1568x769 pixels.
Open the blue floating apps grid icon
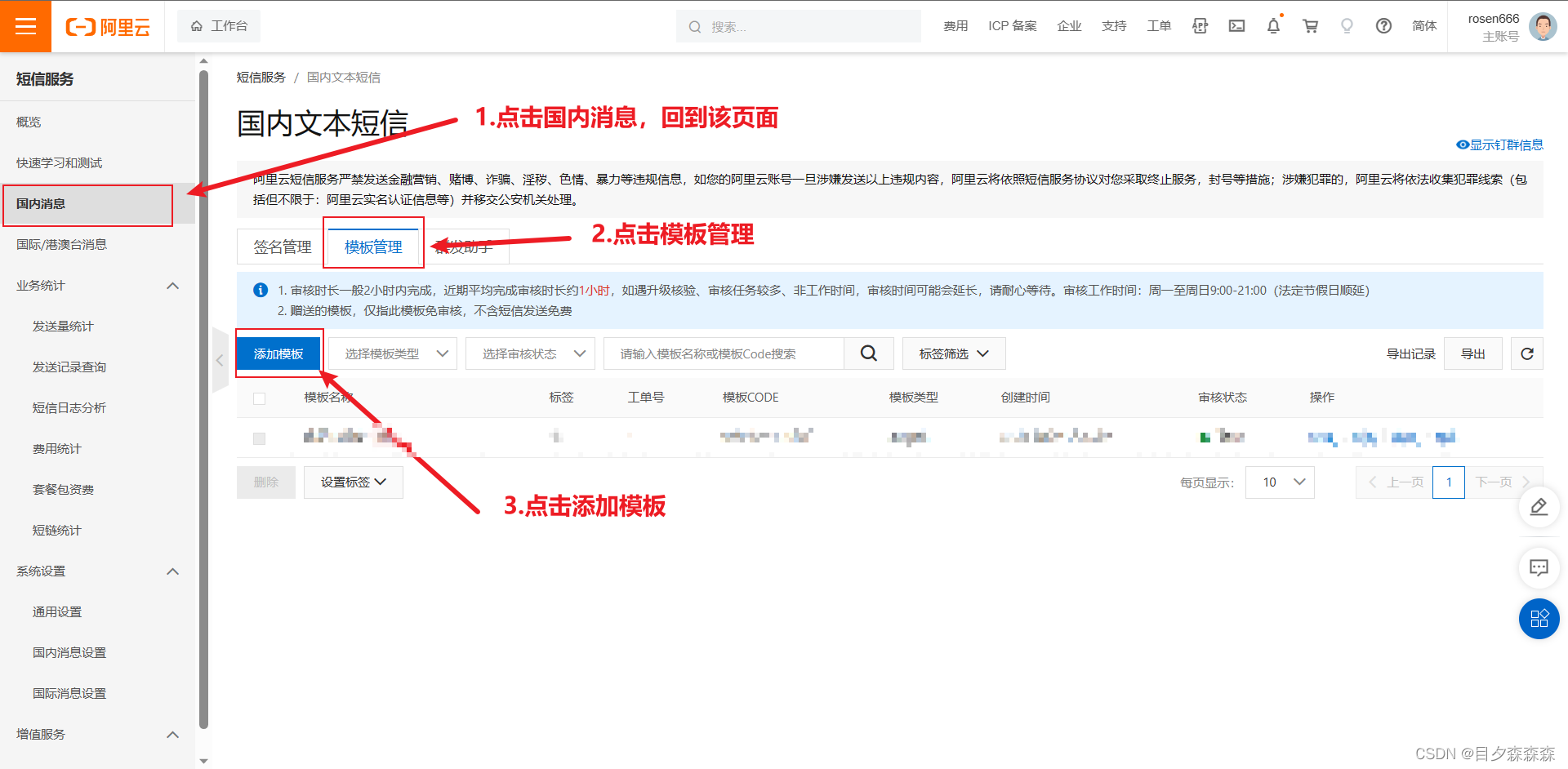tap(1539, 619)
